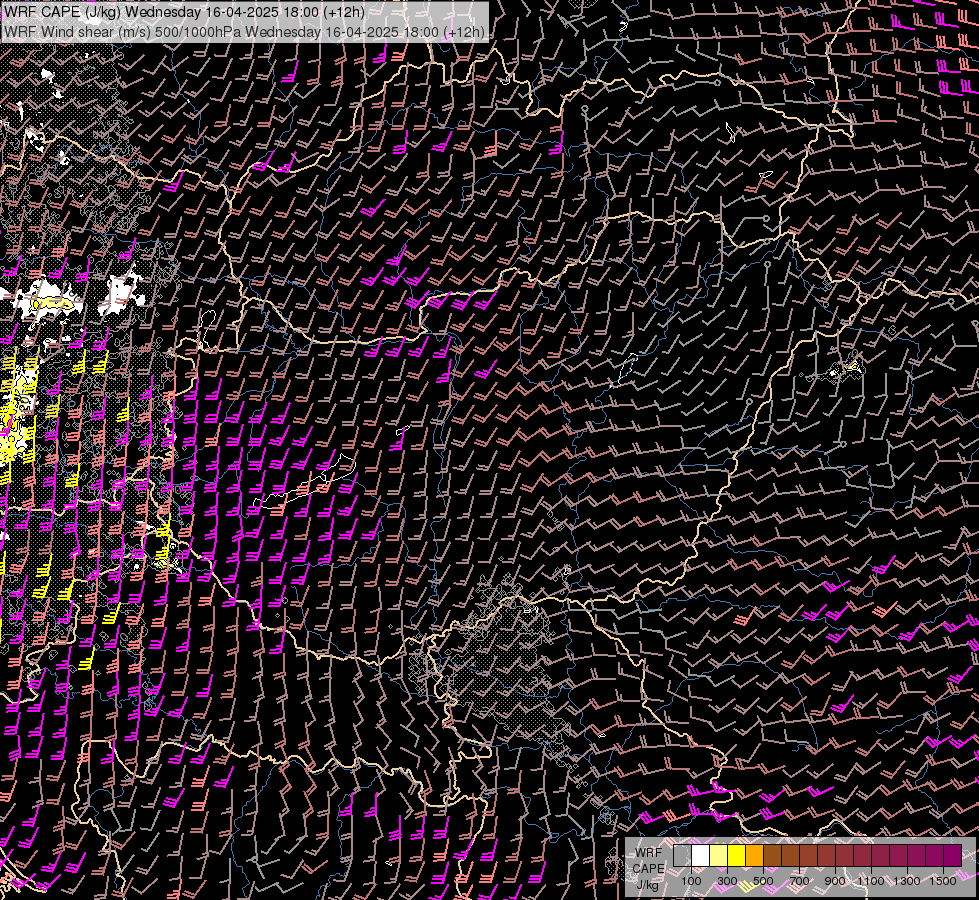
Task: Click the gray first CAPE legend swatch
Action: tap(682, 855)
